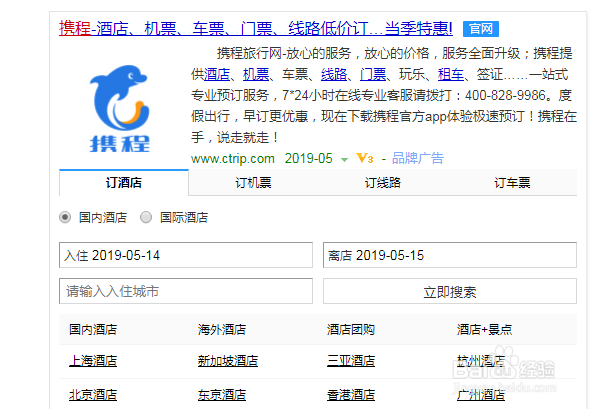590x409 pixels.
Task: Focus the 请输入入住城市 city field
Action: point(186,291)
